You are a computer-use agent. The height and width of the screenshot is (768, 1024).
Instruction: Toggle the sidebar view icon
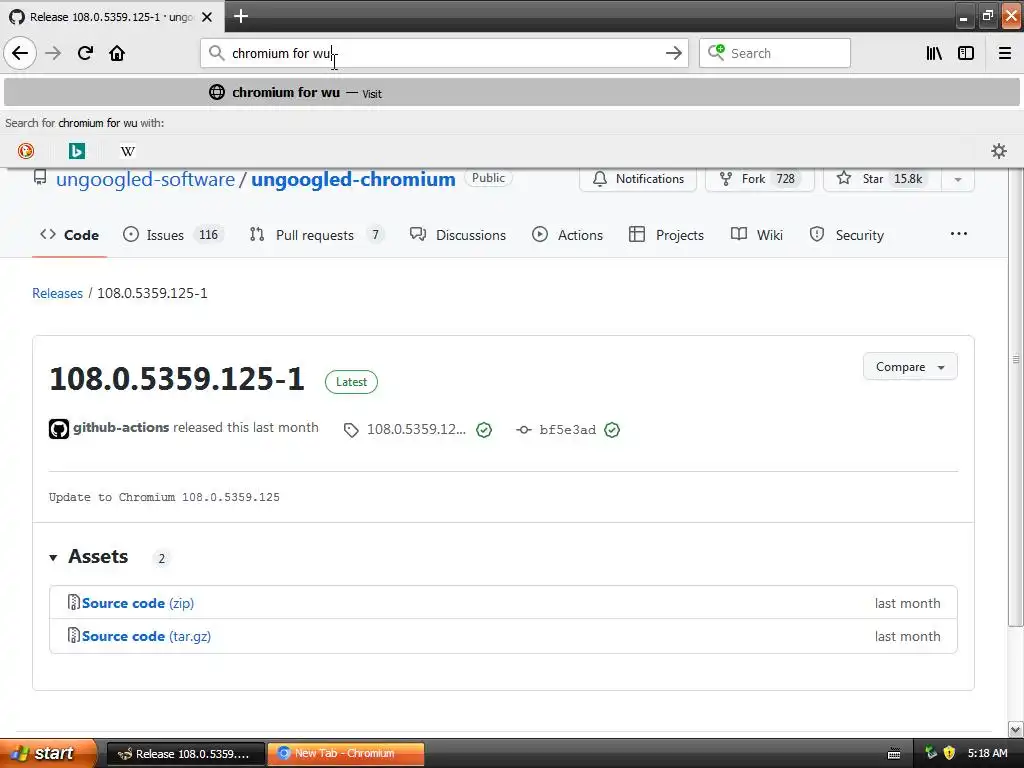click(966, 53)
